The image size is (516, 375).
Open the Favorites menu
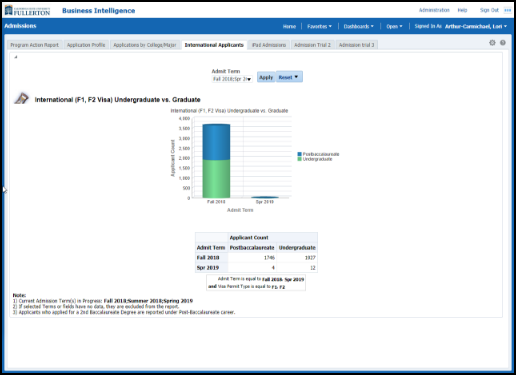(x=319, y=26)
